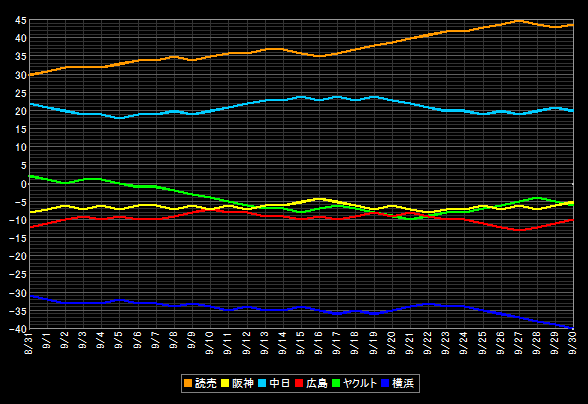Viewport: 588px width, 404px height.
Task: Click the -10 y-axis value
Action: click(18, 220)
